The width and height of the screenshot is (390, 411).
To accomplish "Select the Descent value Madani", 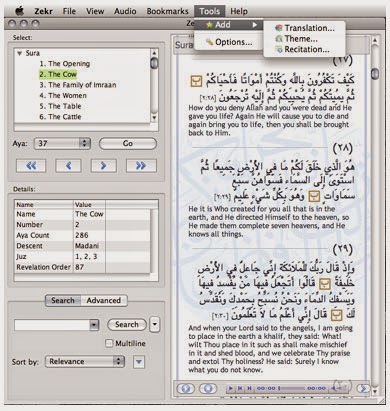I will click(x=87, y=246).
